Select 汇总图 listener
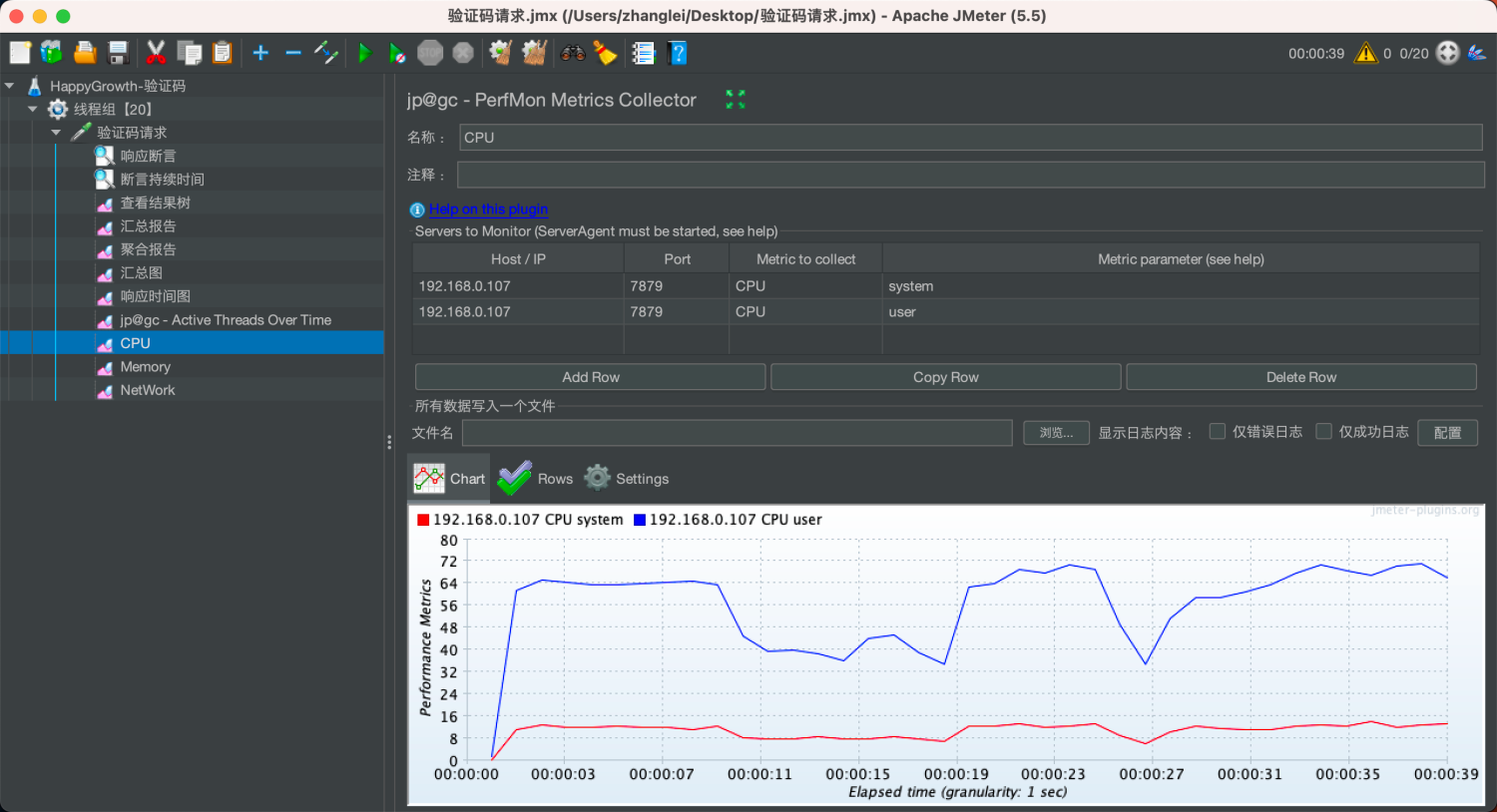This screenshot has height=812, width=1497. coord(141,272)
